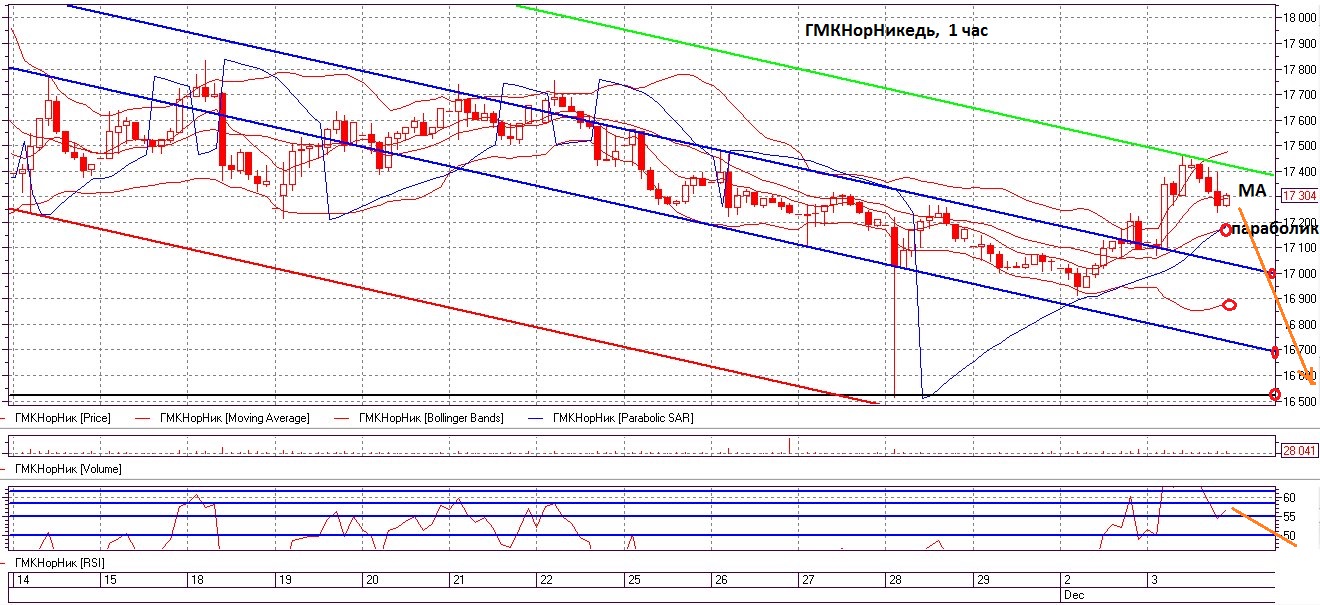Image resolution: width=1320 pixels, height=605 pixels.
Task: Click date label 19 on time axis
Action: coord(284,580)
